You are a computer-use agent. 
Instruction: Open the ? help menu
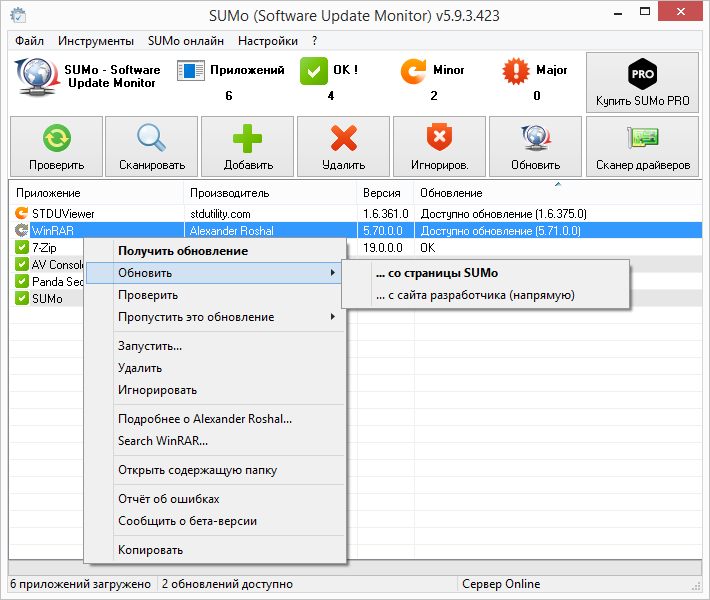point(314,41)
